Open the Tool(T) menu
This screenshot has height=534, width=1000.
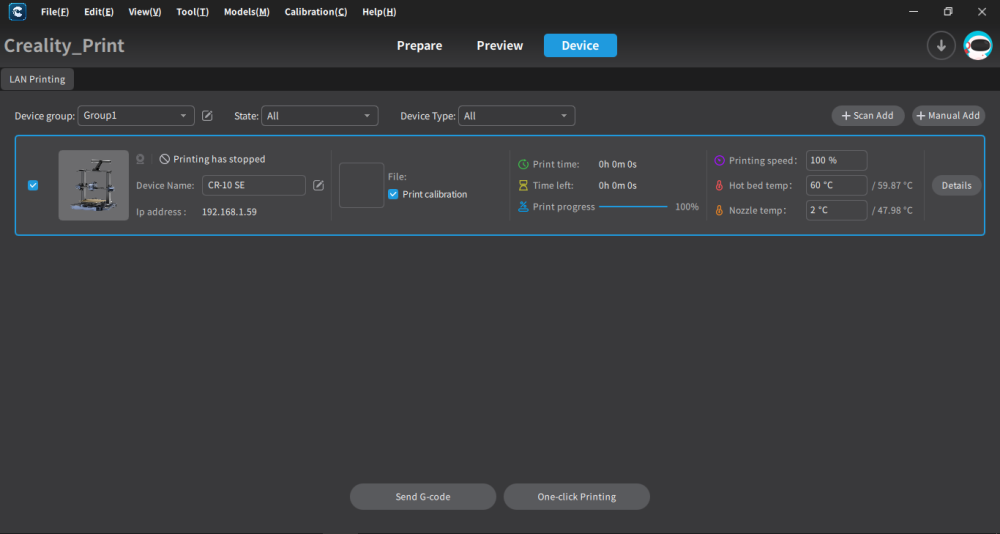pyautogui.click(x=193, y=12)
